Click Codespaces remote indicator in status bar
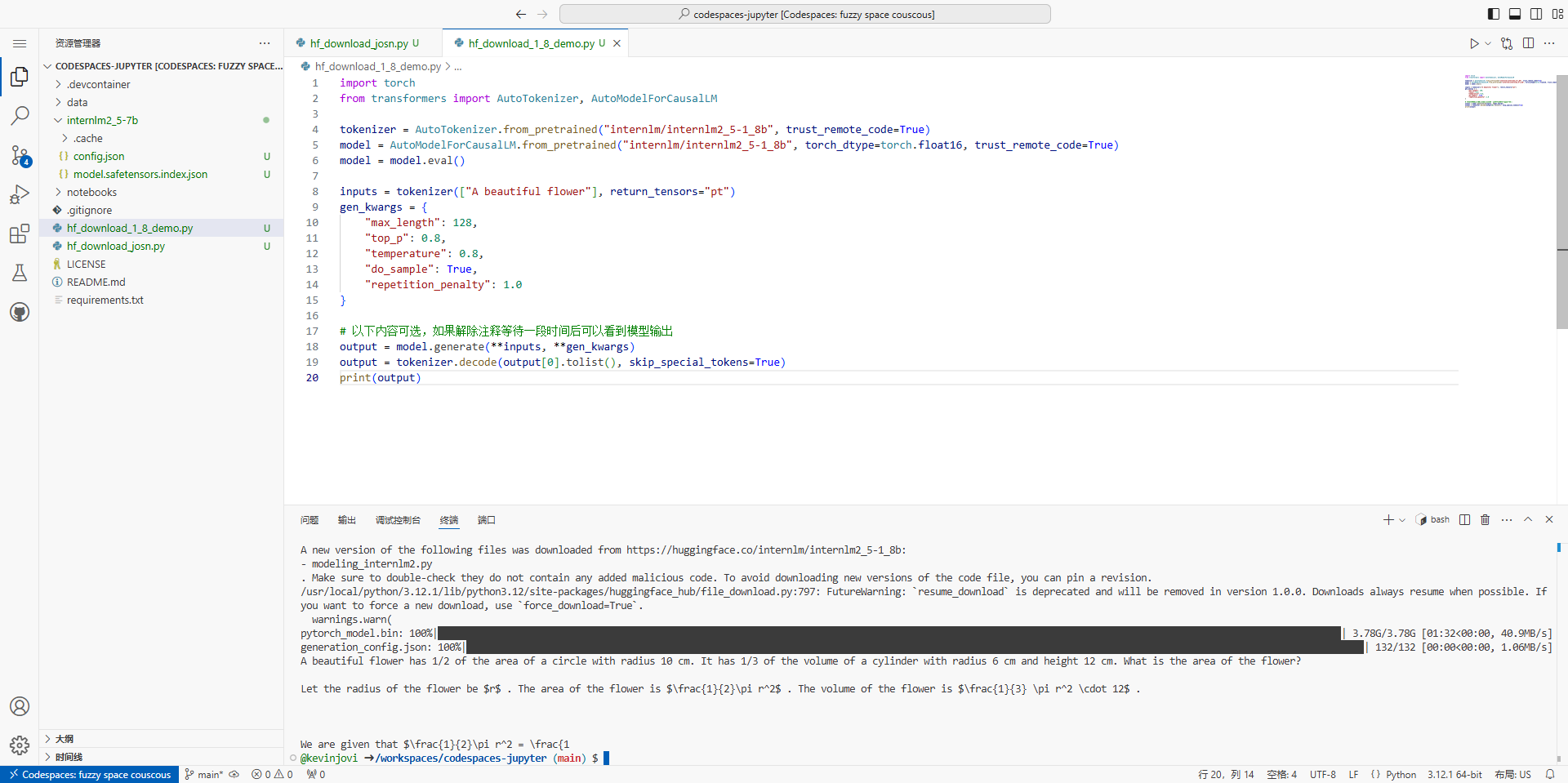Image resolution: width=1568 pixels, height=783 pixels. coord(89,774)
